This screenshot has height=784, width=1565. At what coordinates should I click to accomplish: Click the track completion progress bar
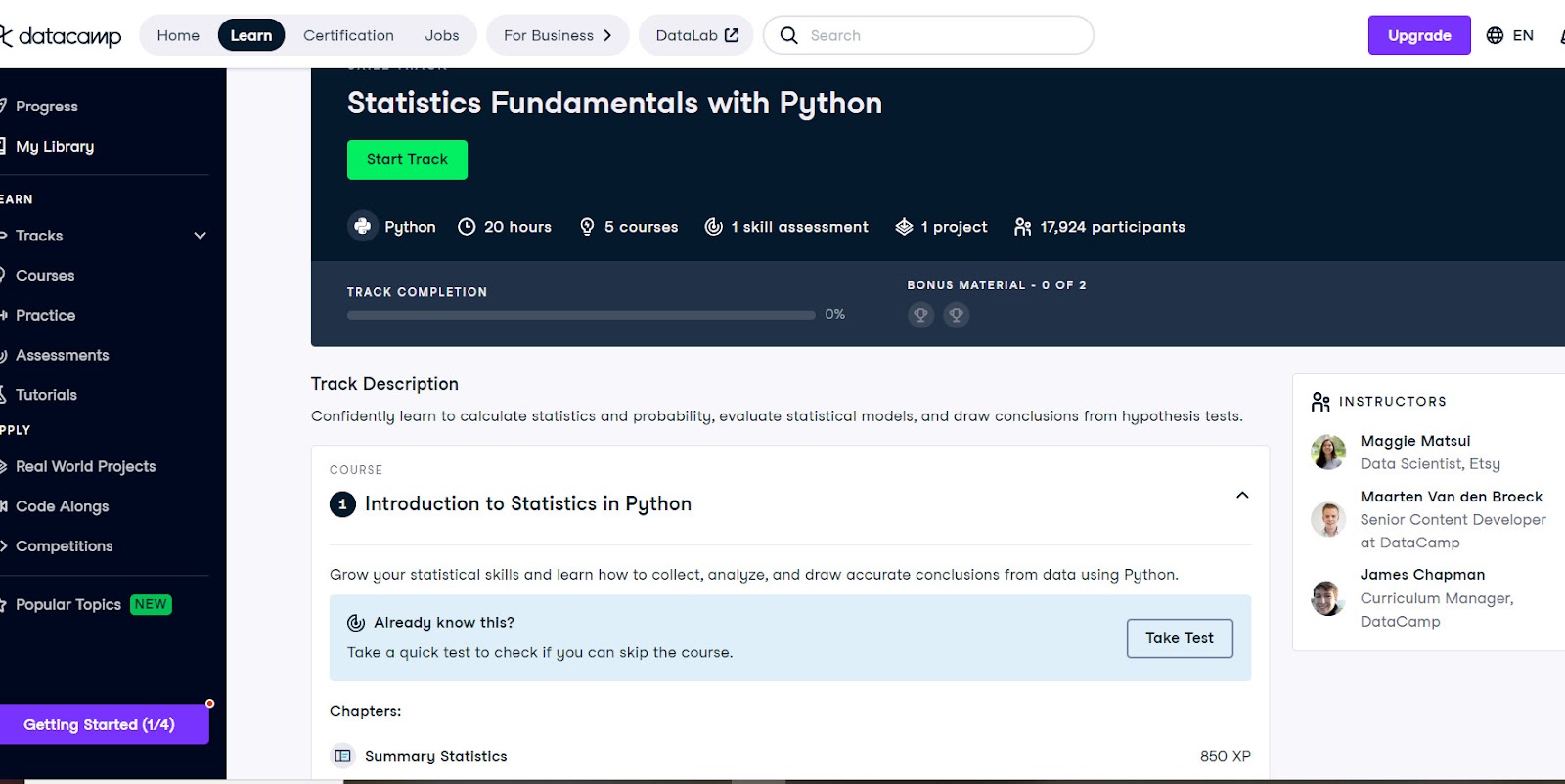[x=581, y=315]
